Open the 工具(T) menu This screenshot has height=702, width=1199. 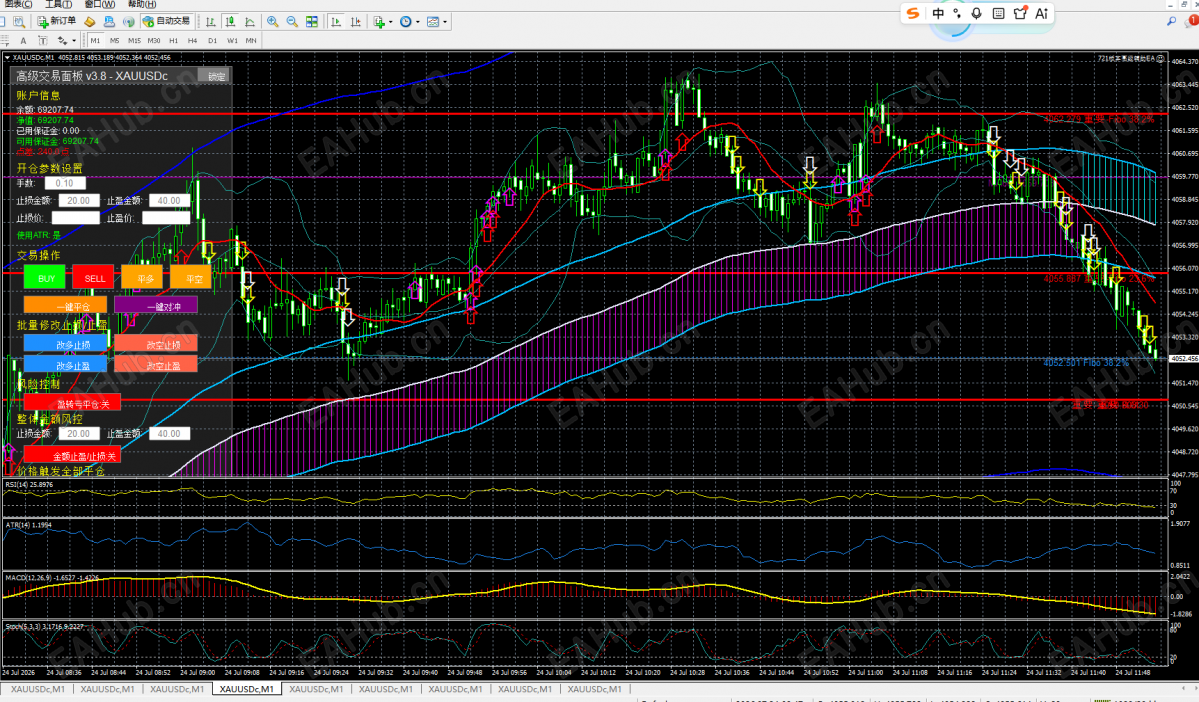point(58,4)
